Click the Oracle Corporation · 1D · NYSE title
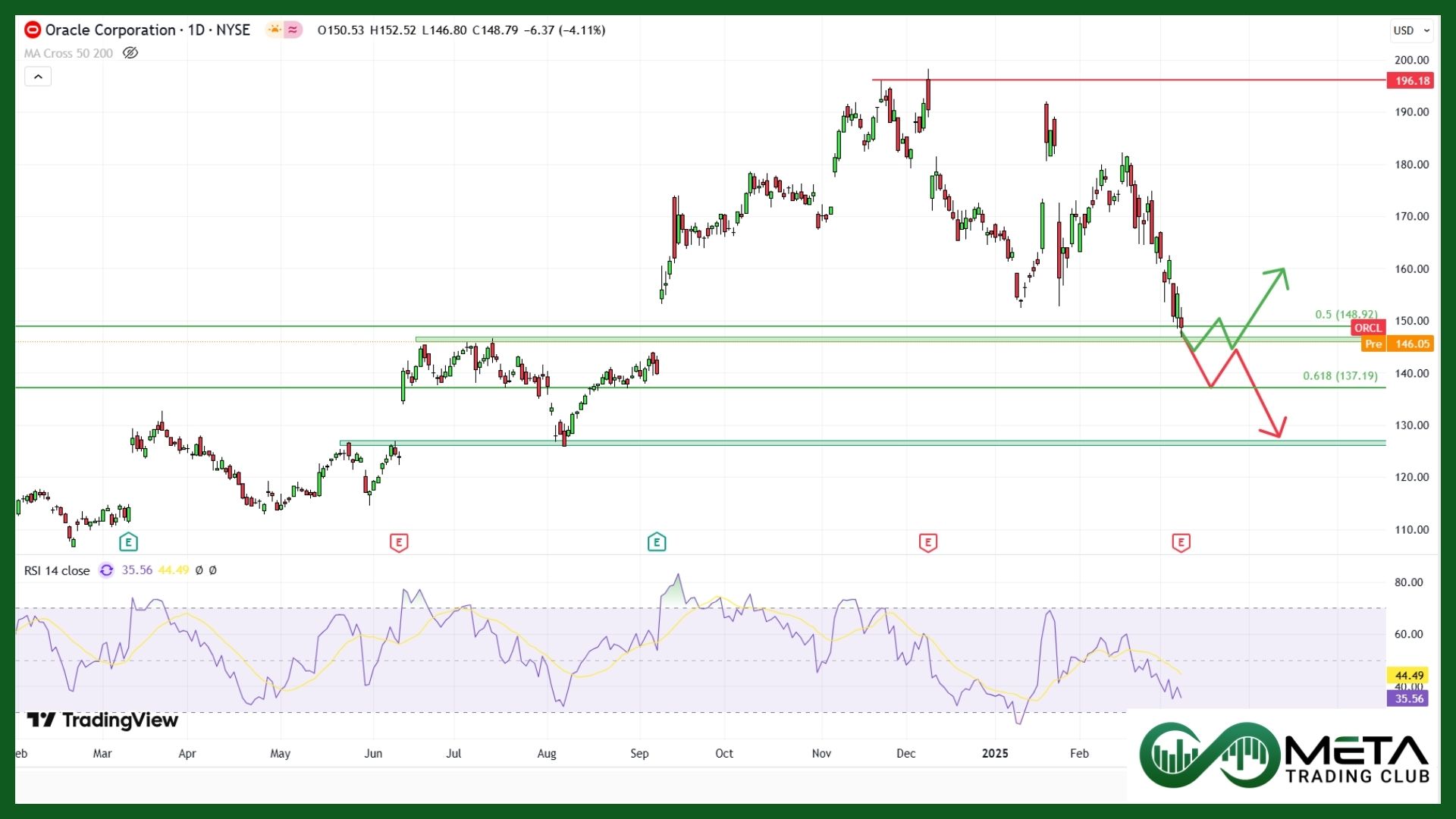 click(x=147, y=30)
